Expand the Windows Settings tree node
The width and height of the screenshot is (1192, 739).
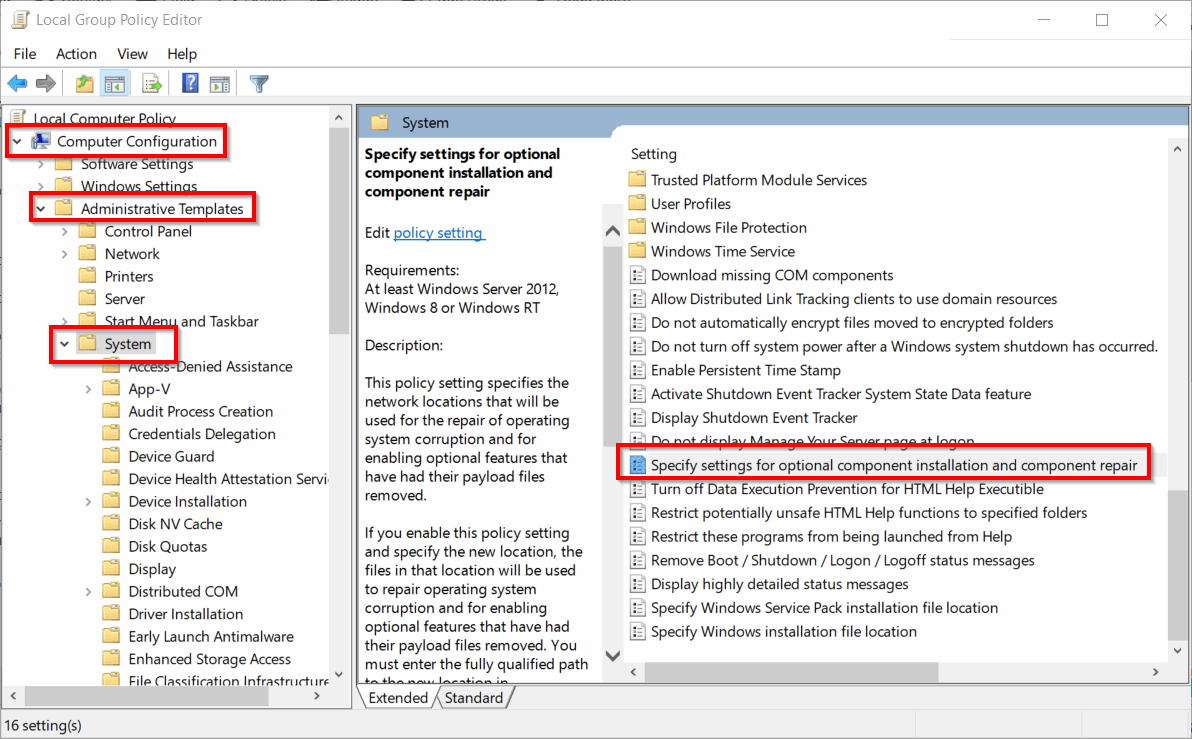pos(41,186)
